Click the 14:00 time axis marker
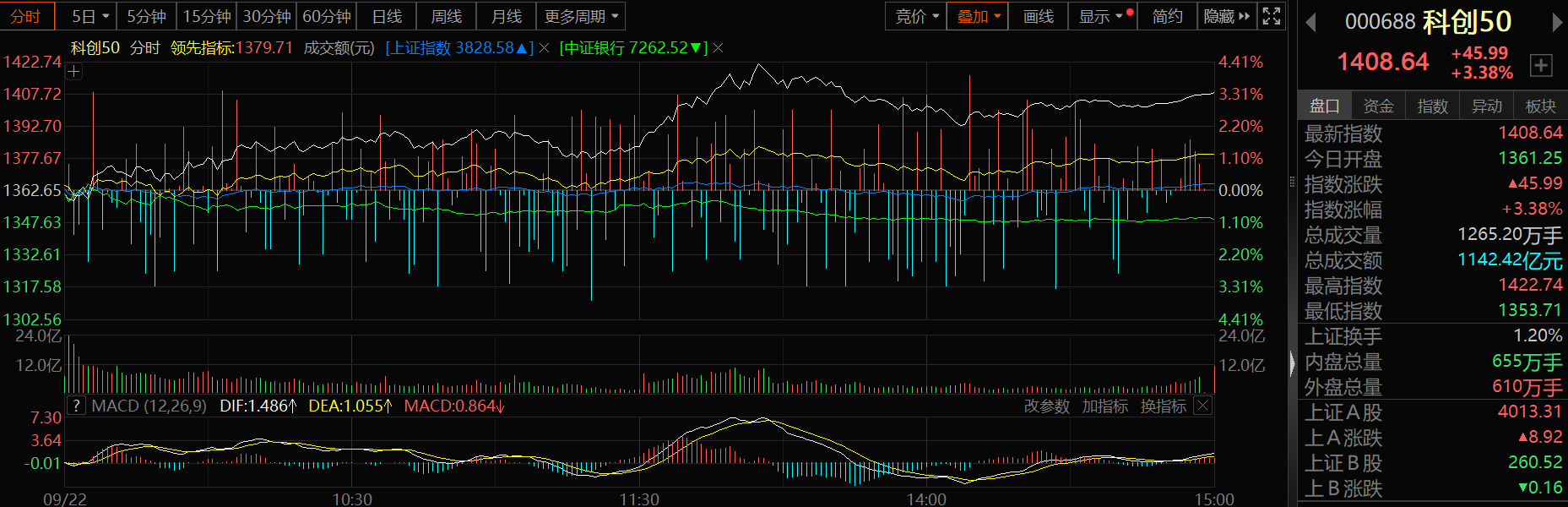 (926, 499)
